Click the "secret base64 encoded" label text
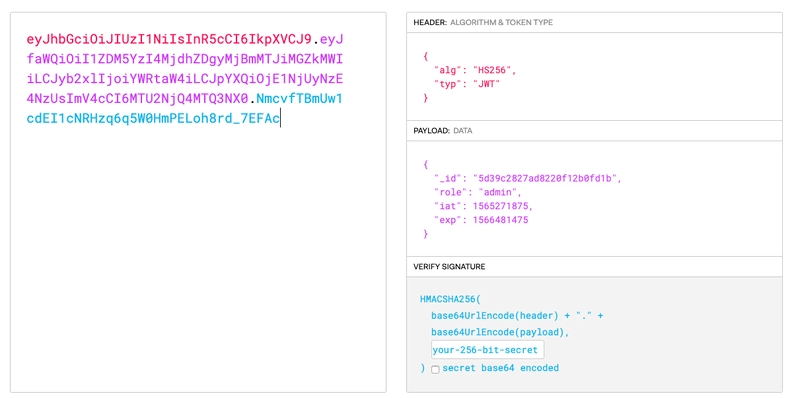800x398 pixels. [501, 368]
